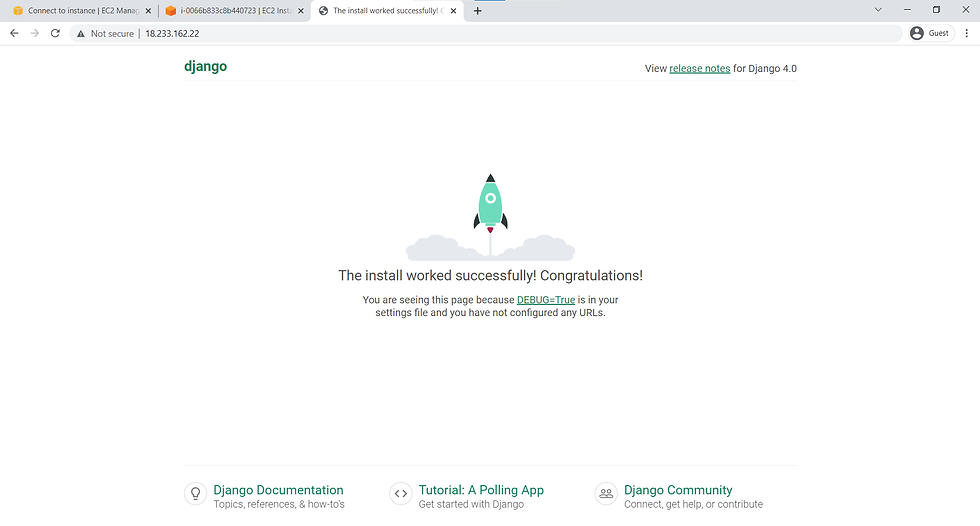Image resolution: width=980 pixels, height=526 pixels.
Task: Click the Not secure label text
Action: [112, 34]
